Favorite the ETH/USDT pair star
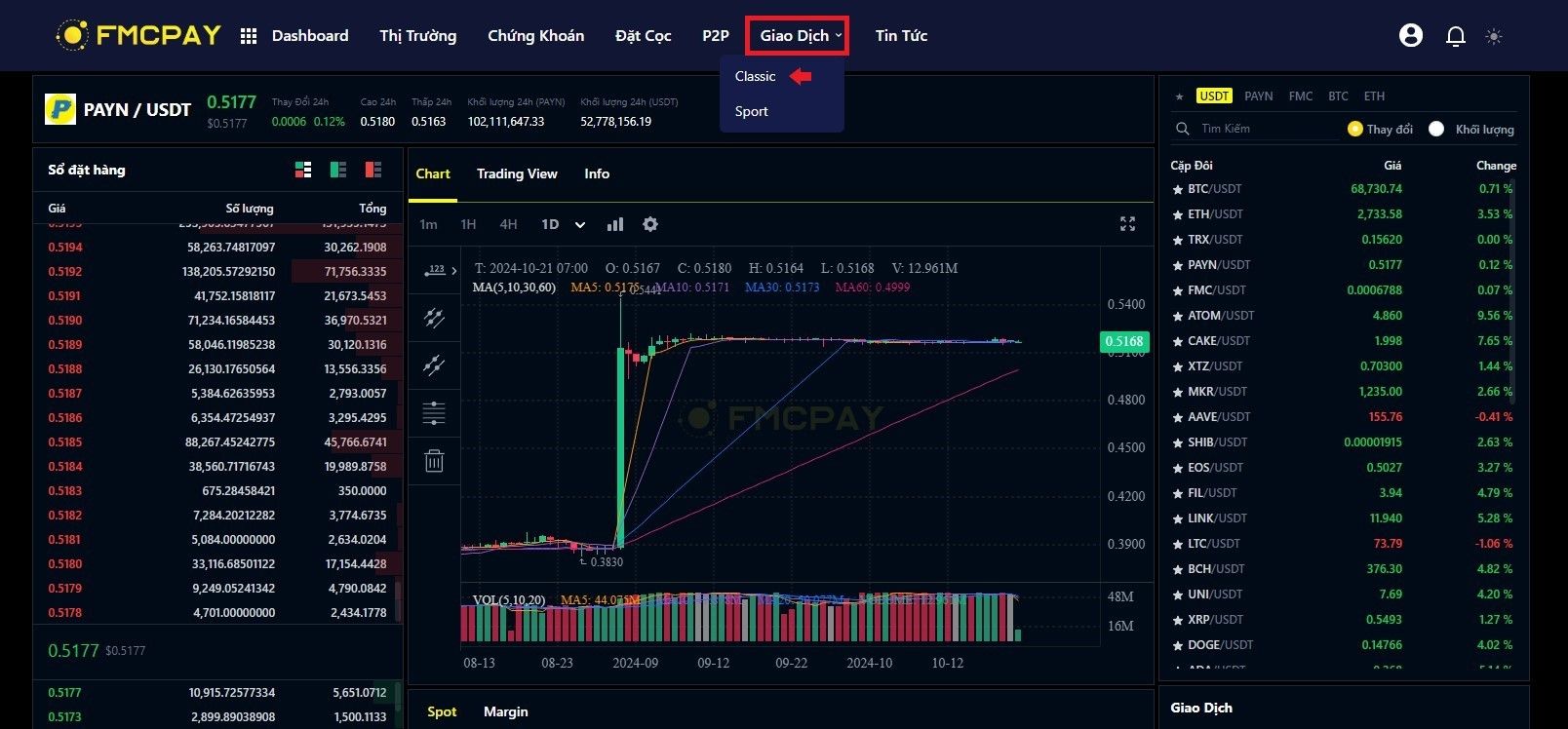 pyautogui.click(x=1178, y=214)
